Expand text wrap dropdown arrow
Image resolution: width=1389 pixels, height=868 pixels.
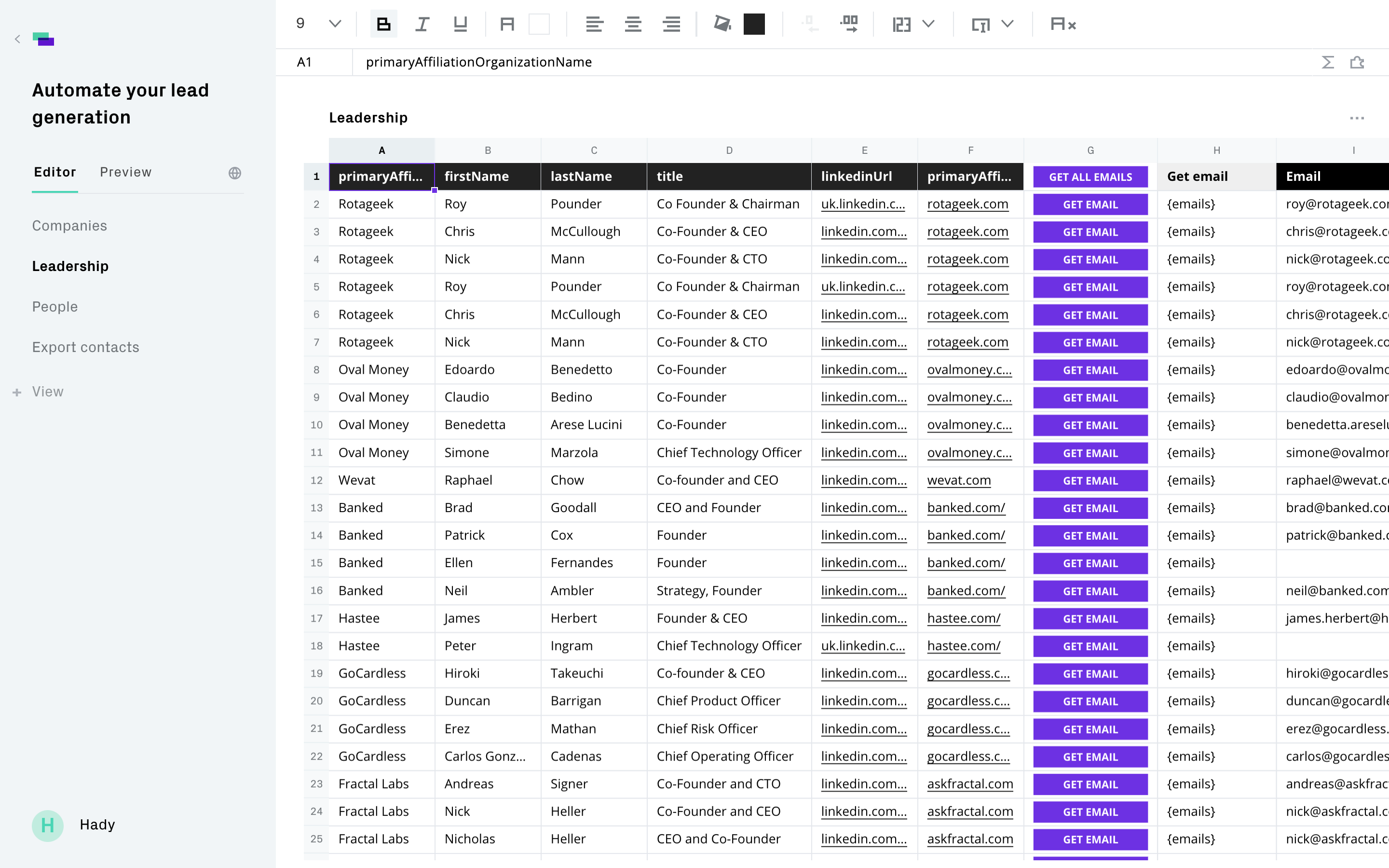1008,24
